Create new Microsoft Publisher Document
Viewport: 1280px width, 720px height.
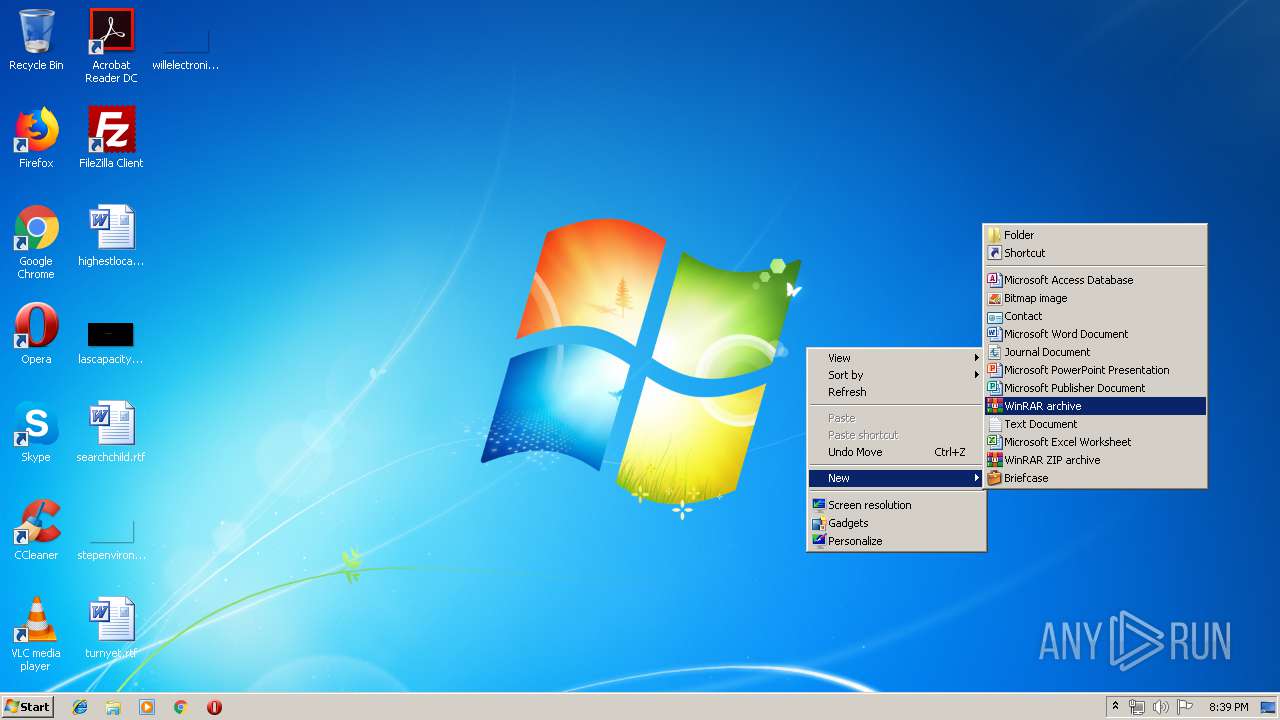click(1095, 388)
